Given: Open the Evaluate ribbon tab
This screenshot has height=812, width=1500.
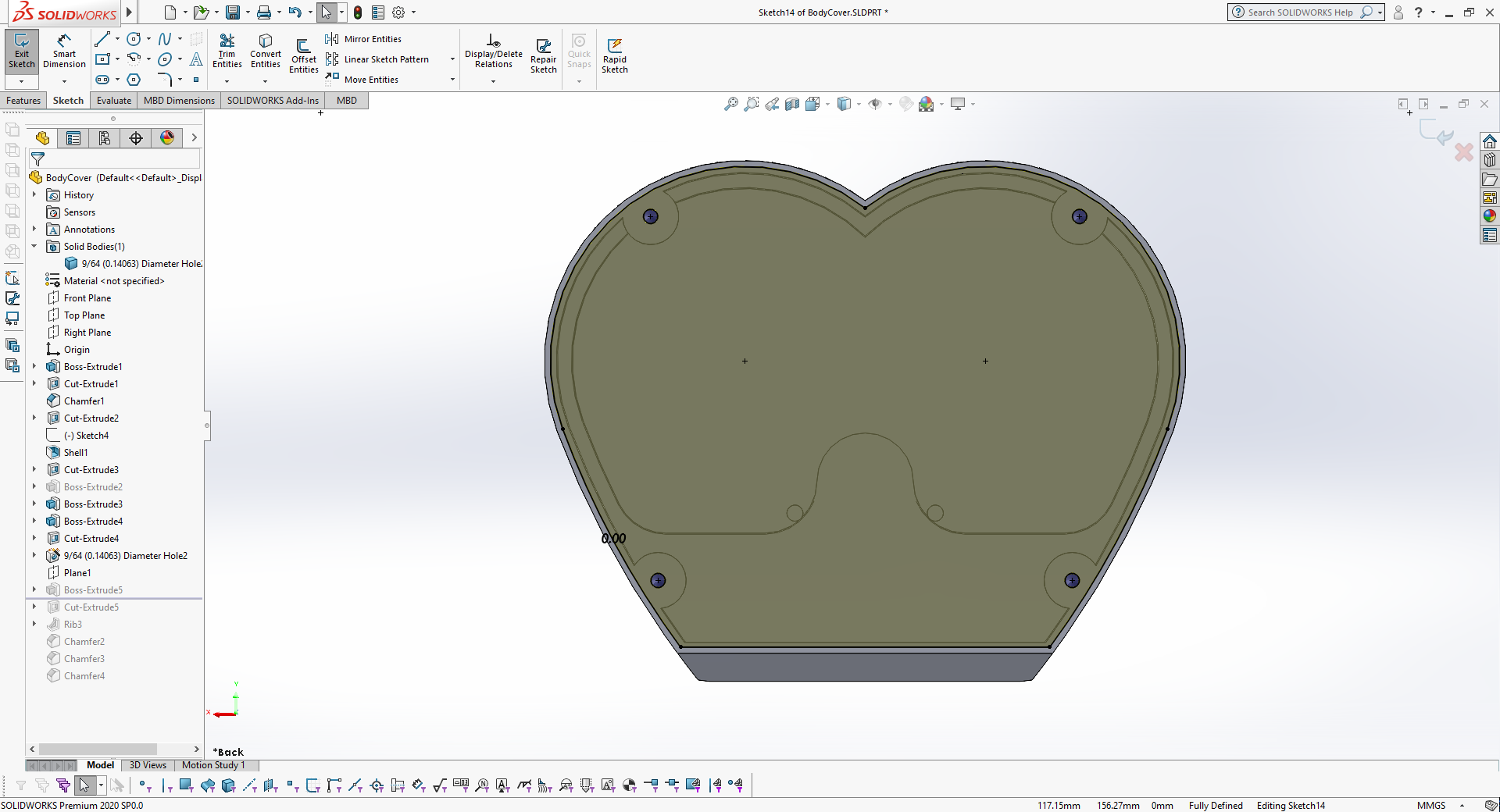Looking at the screenshot, I should click(x=114, y=101).
